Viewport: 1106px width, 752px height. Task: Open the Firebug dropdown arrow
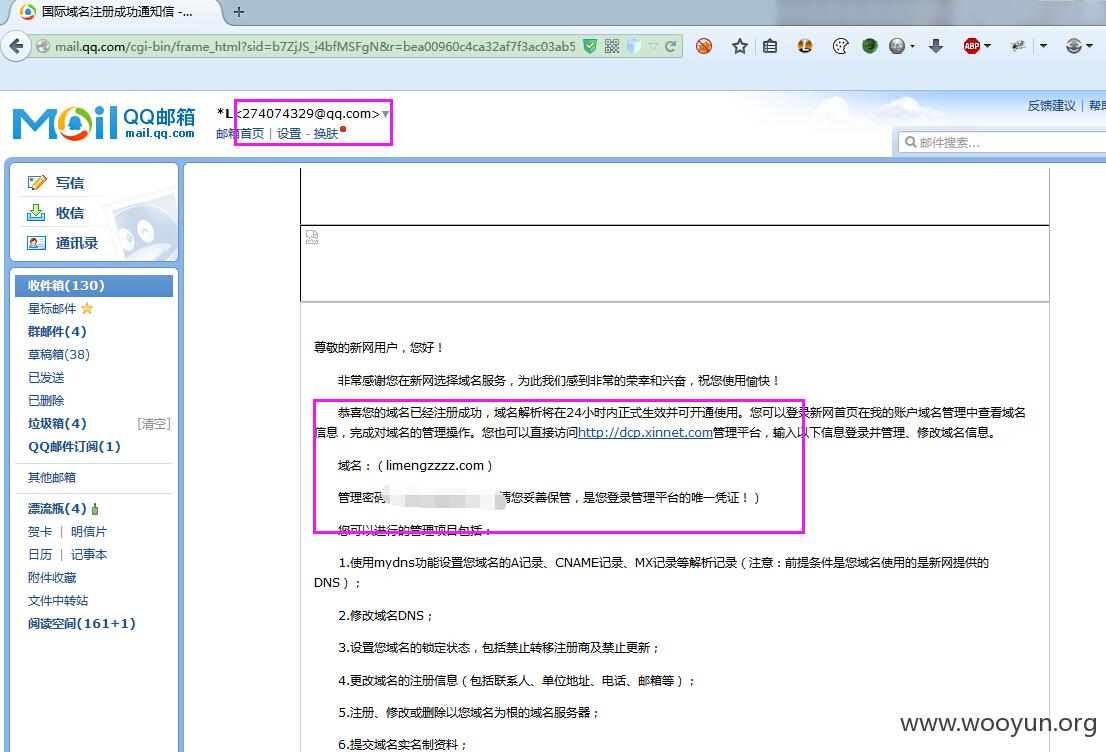point(1043,47)
